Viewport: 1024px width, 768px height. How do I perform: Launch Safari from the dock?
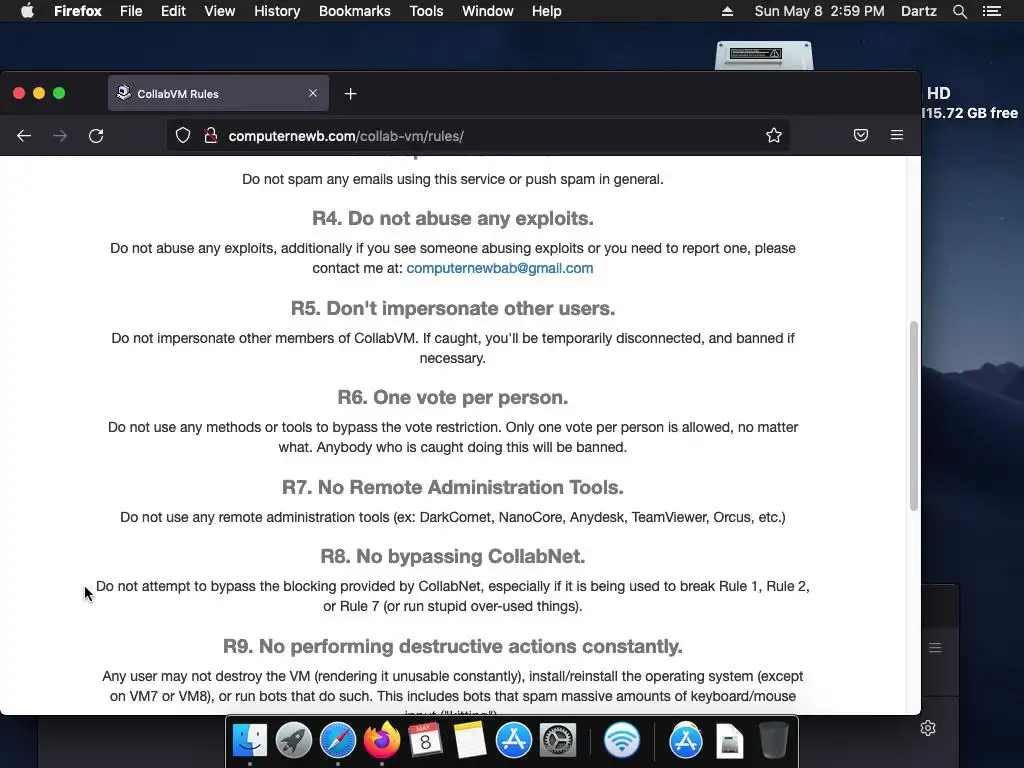point(338,741)
